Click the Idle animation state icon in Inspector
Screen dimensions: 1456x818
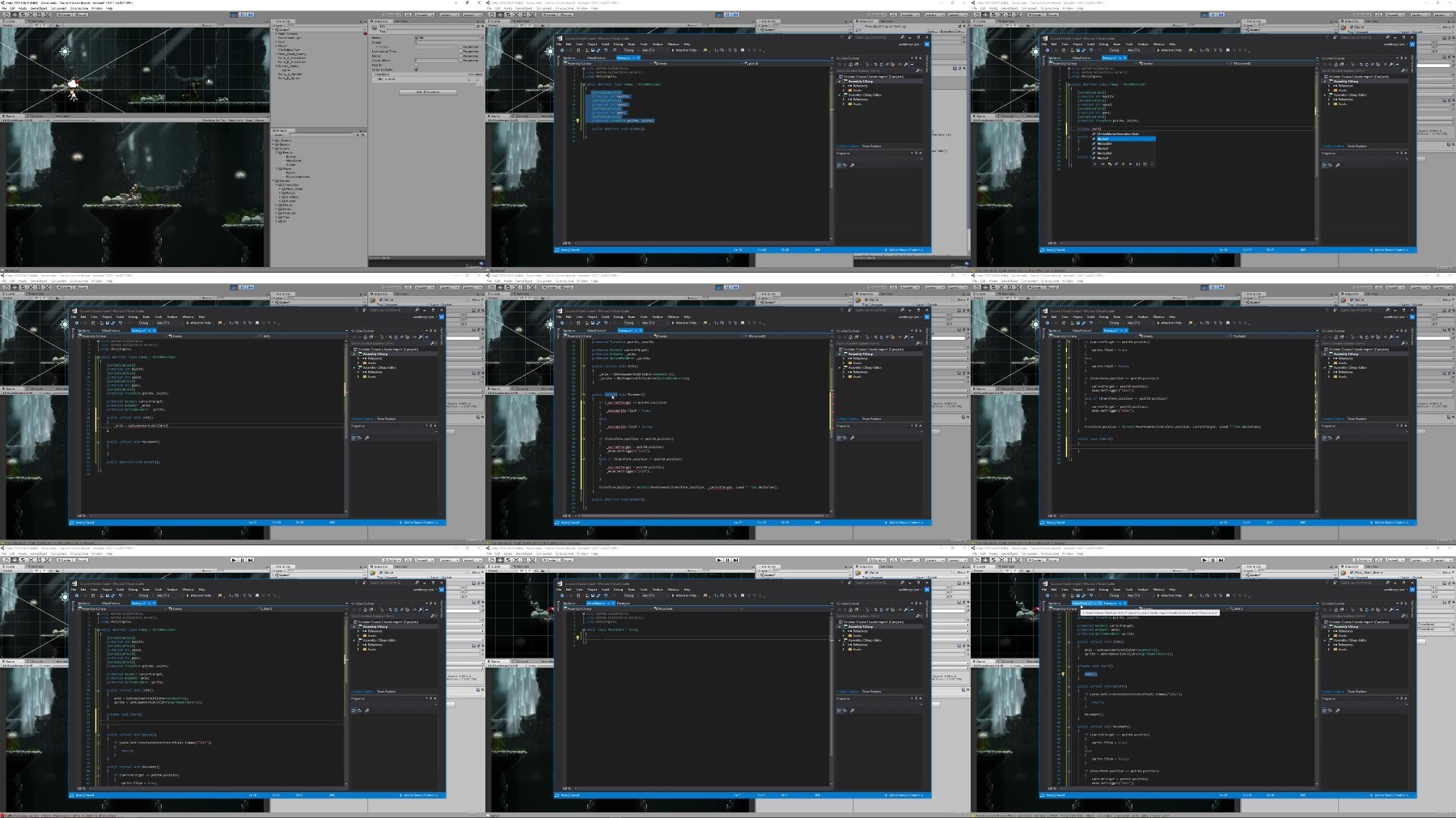[x=375, y=28]
